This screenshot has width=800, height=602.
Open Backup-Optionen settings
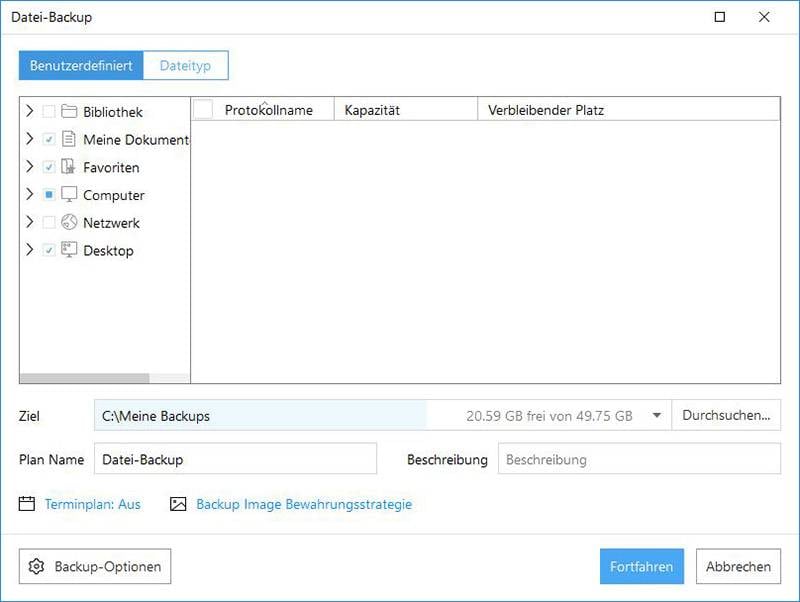coord(95,567)
